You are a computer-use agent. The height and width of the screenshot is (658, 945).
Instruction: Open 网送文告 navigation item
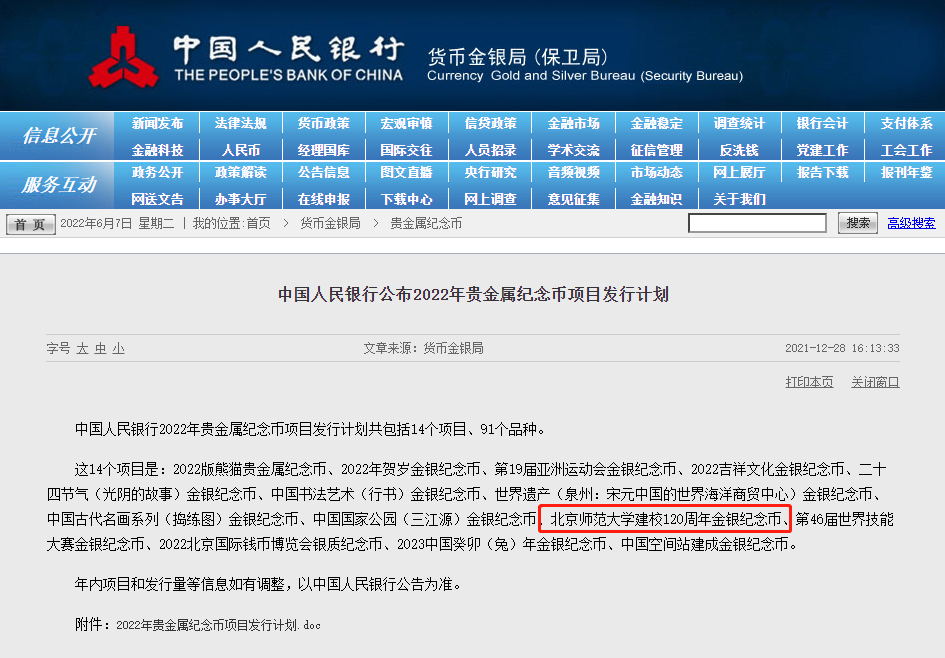[x=157, y=199]
